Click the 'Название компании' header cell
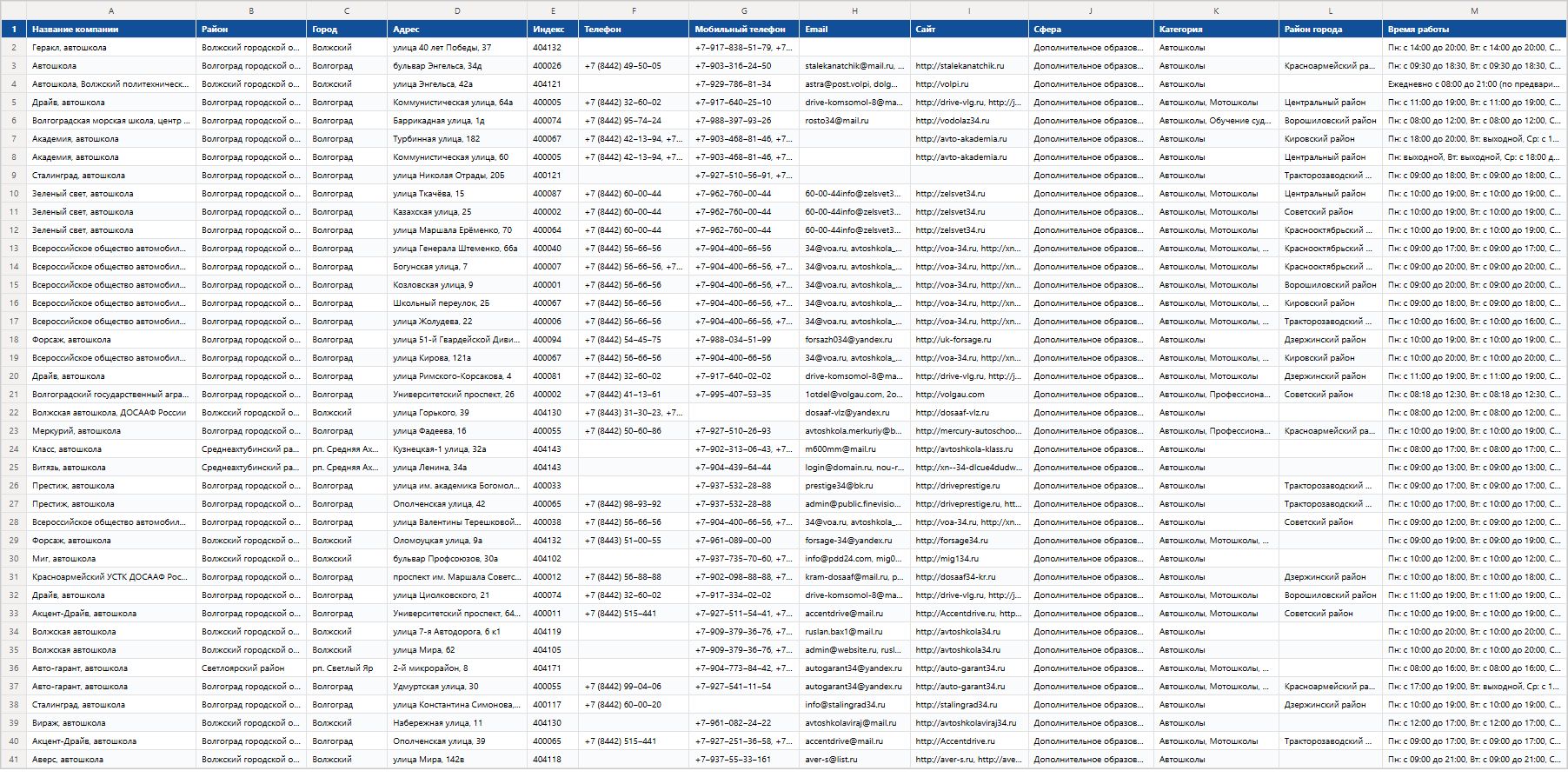1568x784 pixels. pos(111,29)
